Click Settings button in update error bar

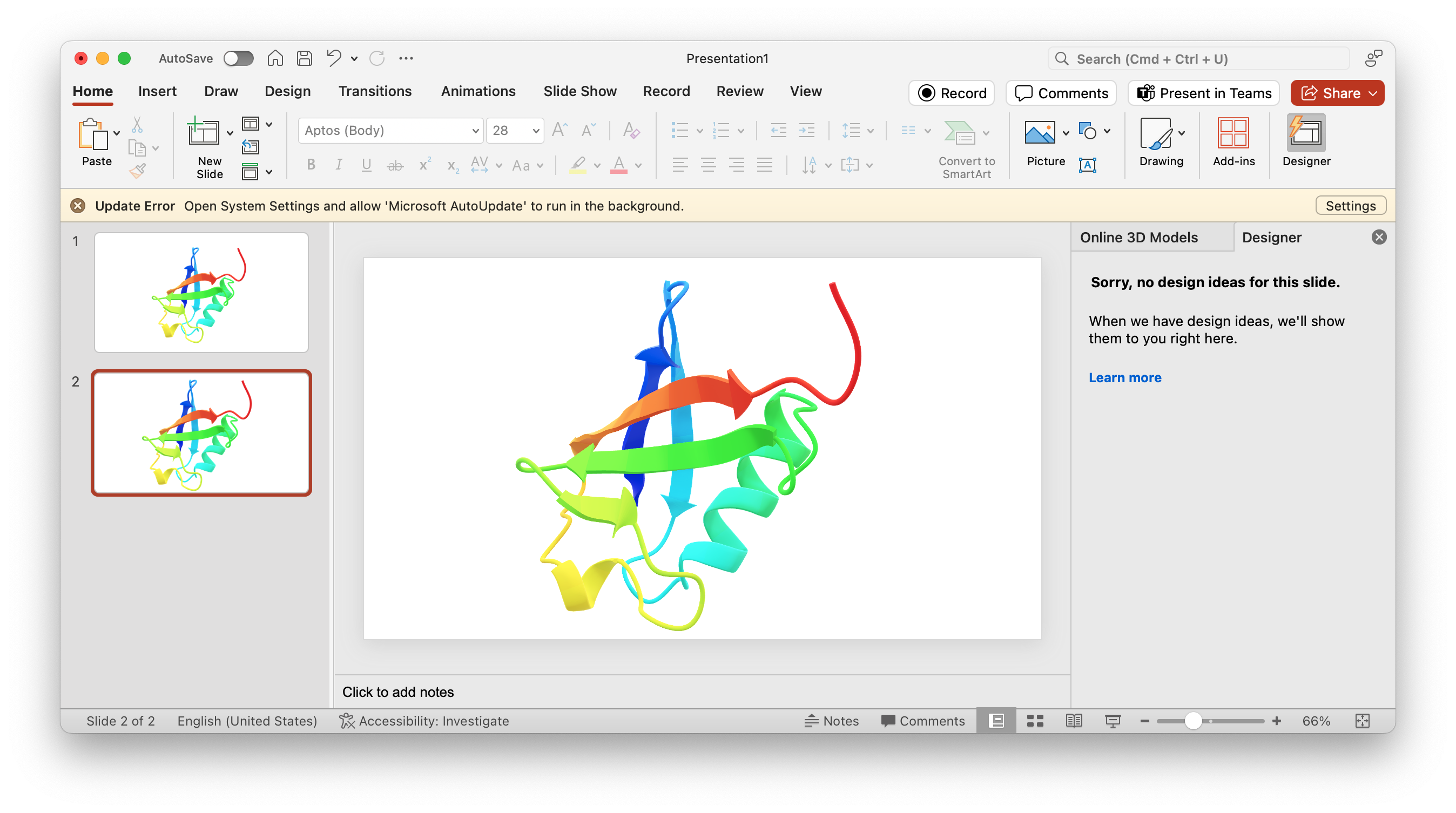1350,206
